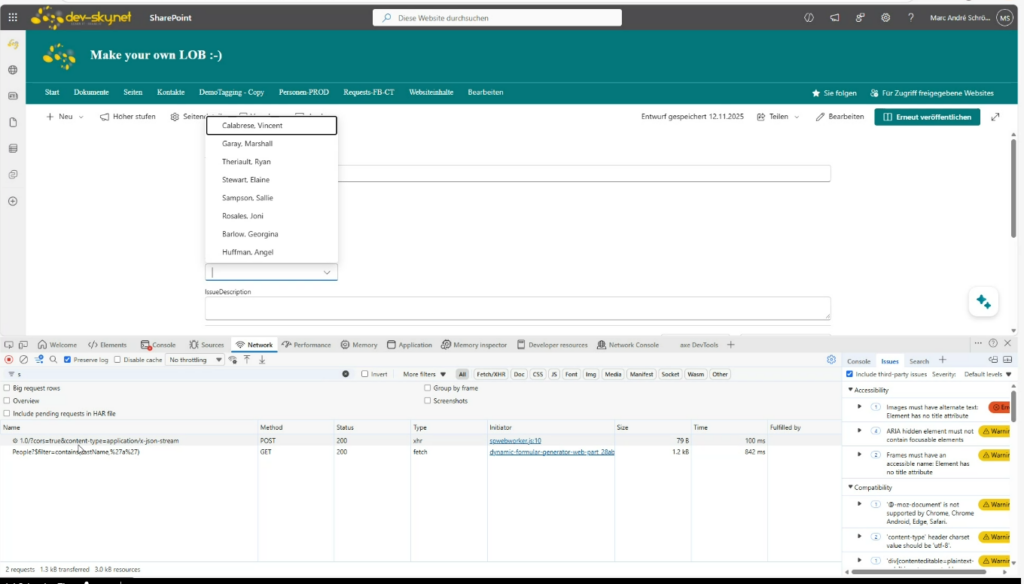Image resolution: width=1024 pixels, height=584 pixels.
Task: Click the expand page arrows icon
Action: tap(995, 117)
